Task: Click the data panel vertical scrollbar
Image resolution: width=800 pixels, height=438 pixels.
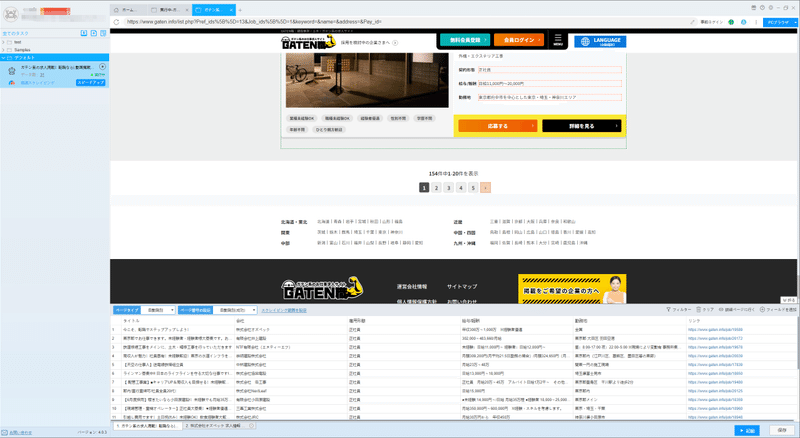Action: pyautogui.click(x=797, y=343)
